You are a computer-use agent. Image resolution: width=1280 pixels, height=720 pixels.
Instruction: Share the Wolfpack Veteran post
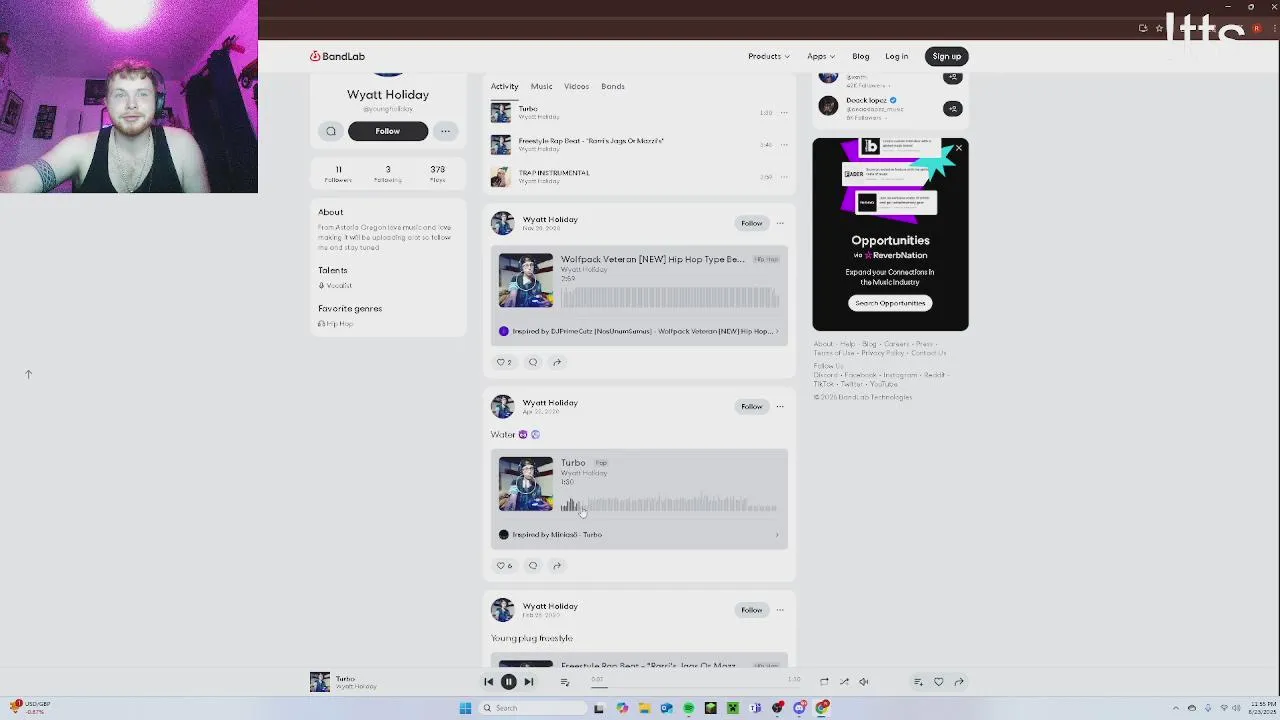tap(557, 362)
